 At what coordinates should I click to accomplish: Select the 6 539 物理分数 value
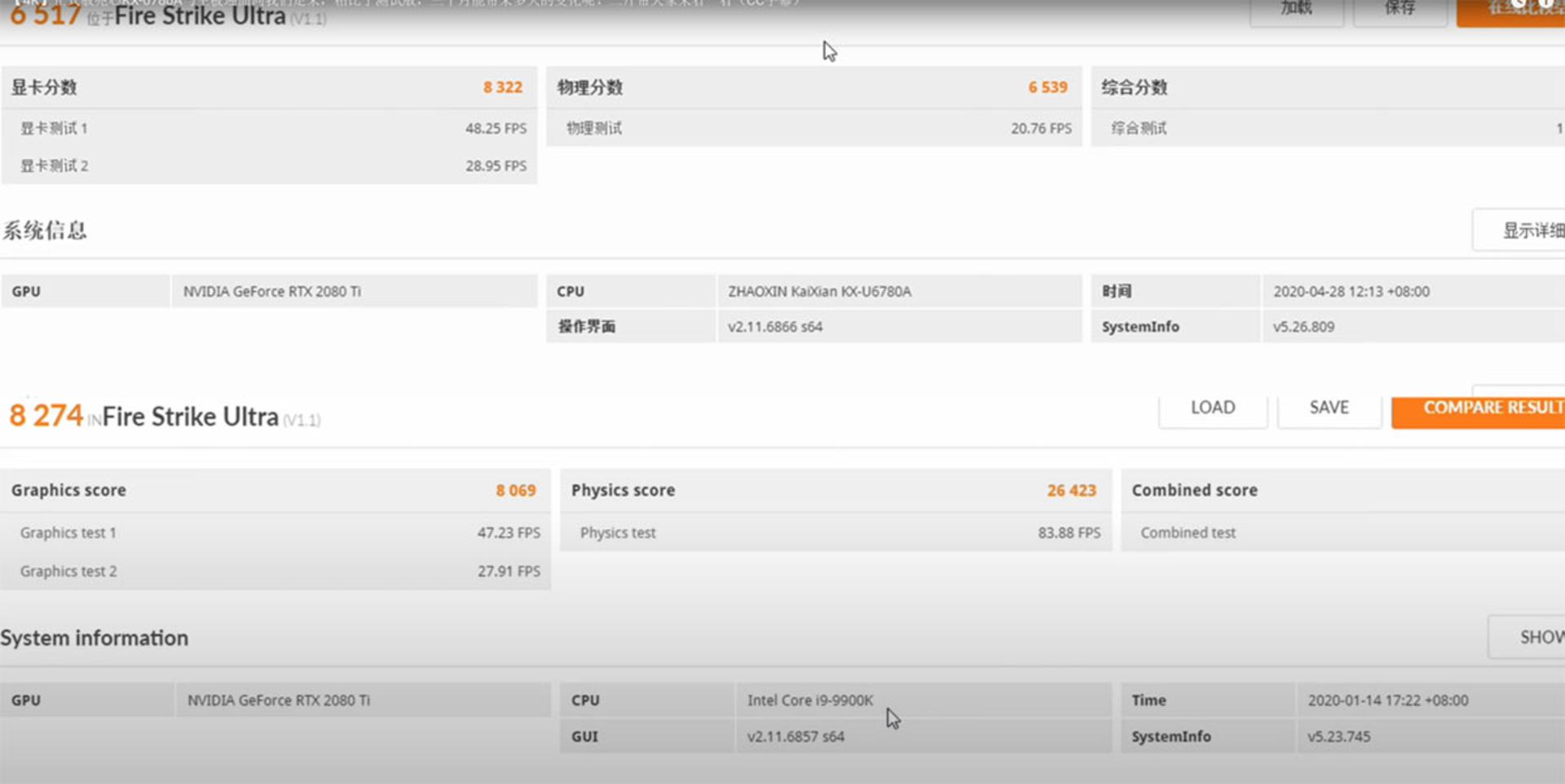(1048, 87)
